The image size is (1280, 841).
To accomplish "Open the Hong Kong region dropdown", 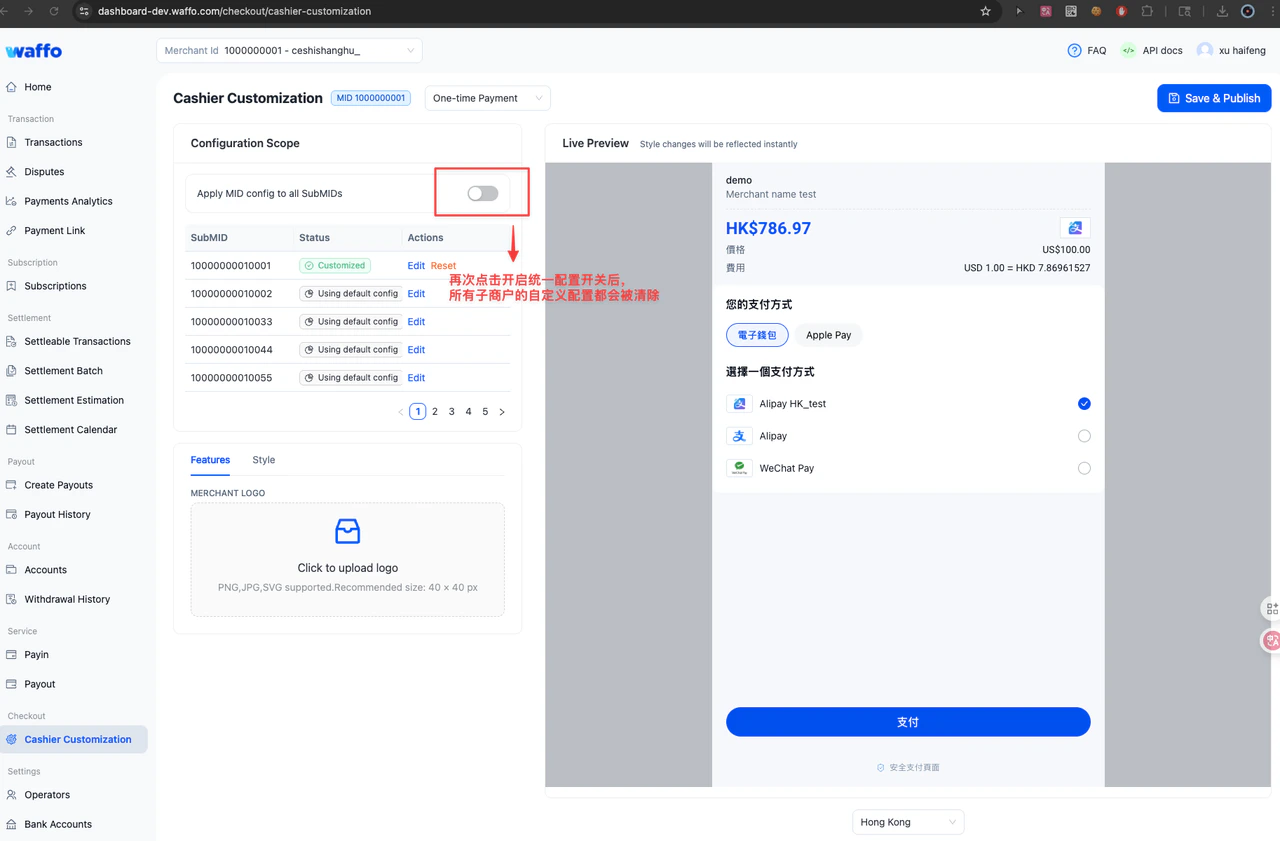I will tap(908, 822).
